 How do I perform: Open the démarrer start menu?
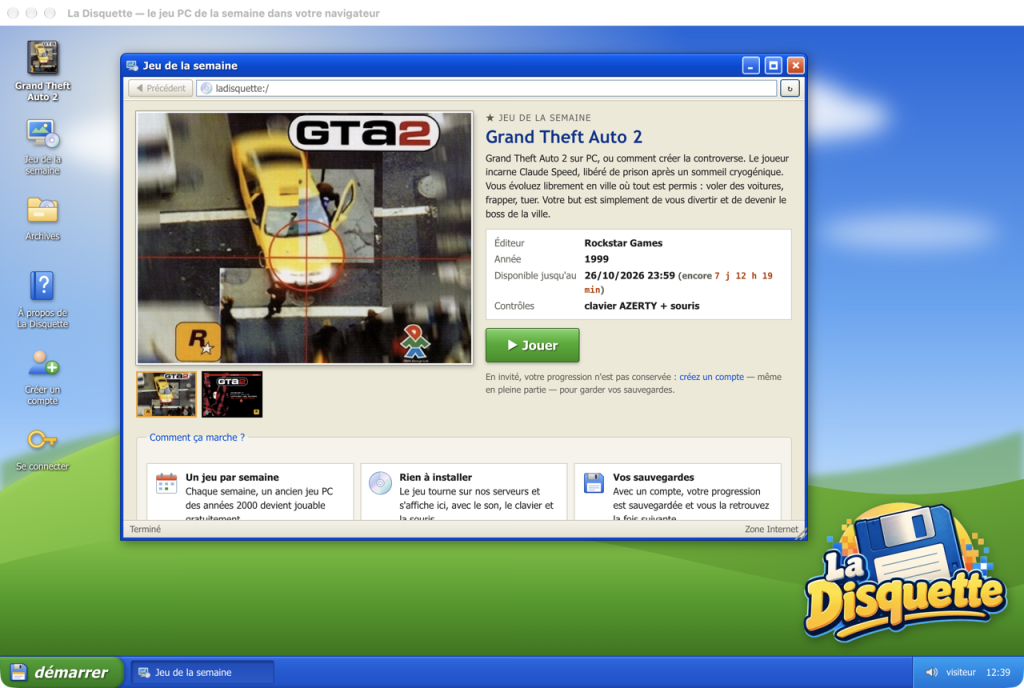click(x=61, y=672)
